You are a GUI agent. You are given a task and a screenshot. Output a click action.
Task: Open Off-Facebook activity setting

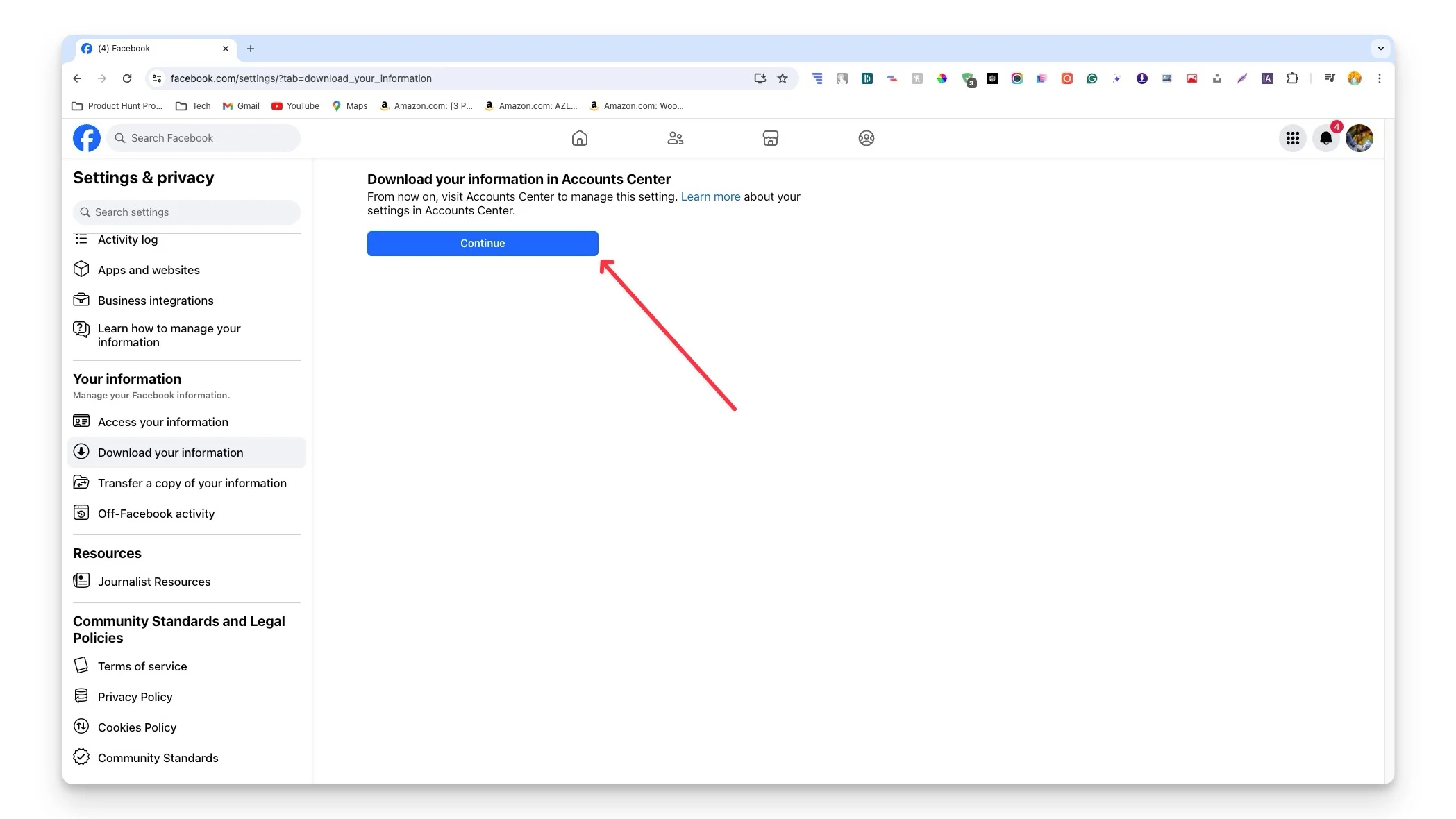coord(156,513)
